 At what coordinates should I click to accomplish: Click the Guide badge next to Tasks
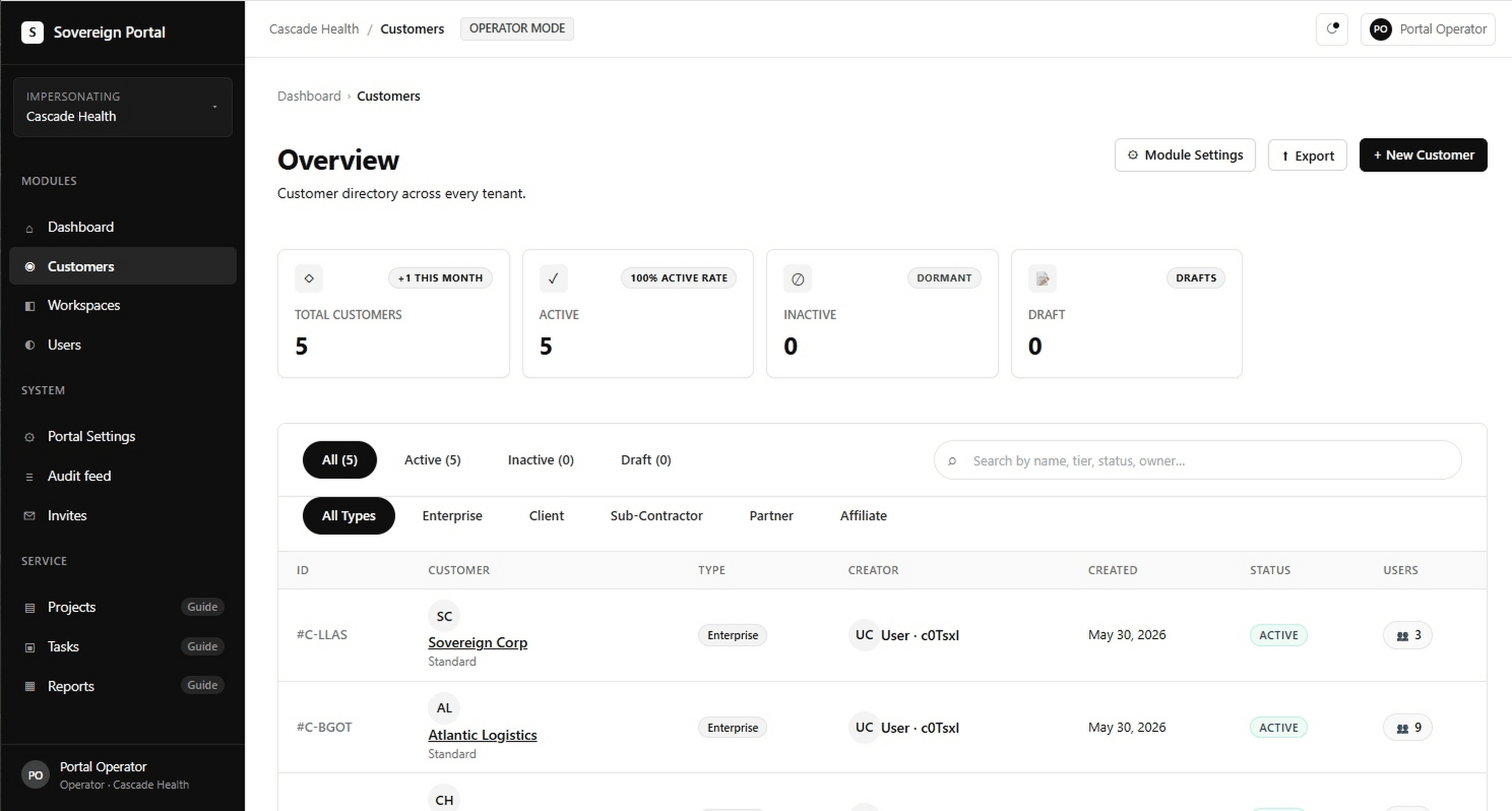tap(203, 646)
